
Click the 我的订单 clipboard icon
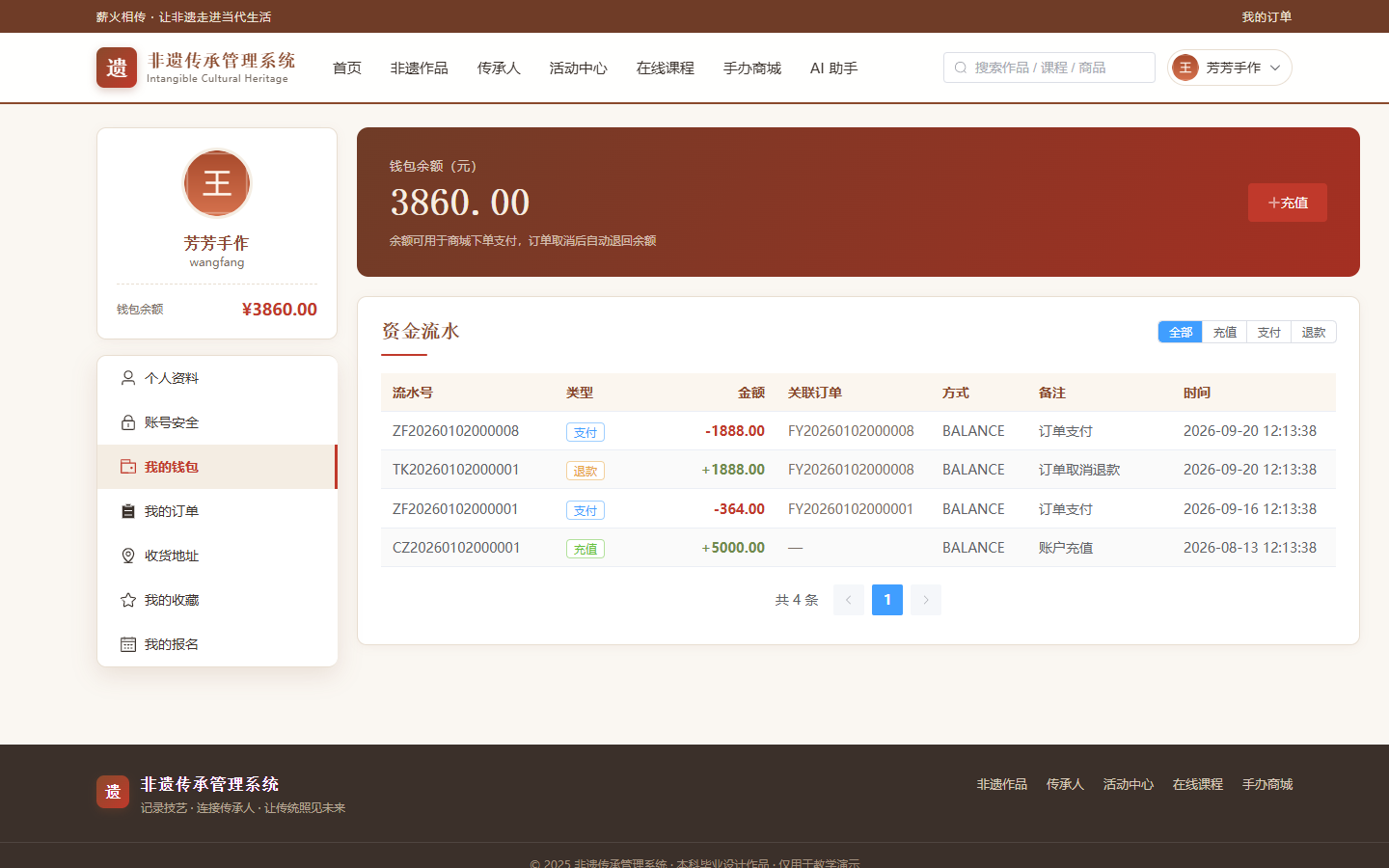pyautogui.click(x=128, y=511)
